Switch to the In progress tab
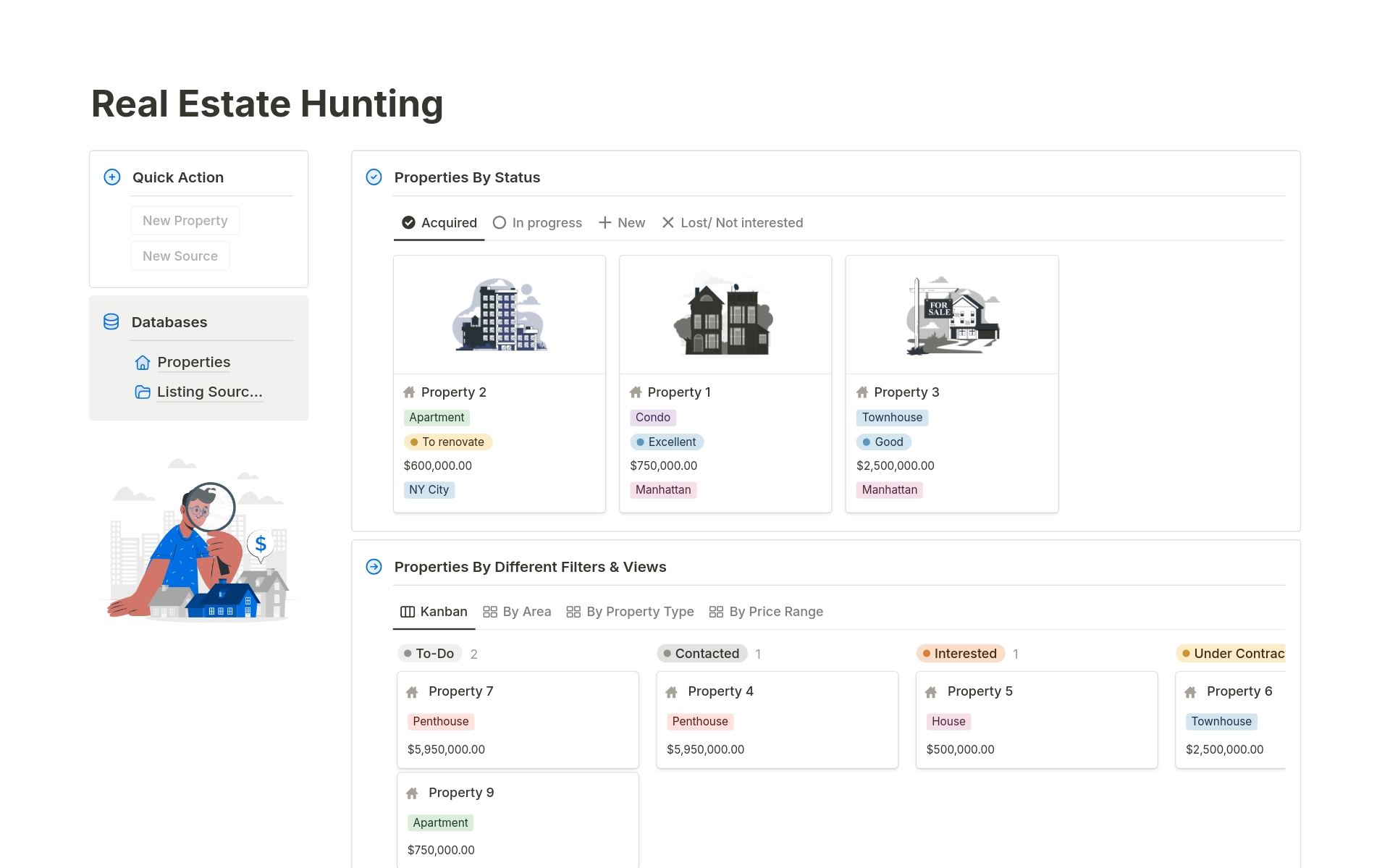This screenshot has width=1390, height=868. click(x=537, y=223)
